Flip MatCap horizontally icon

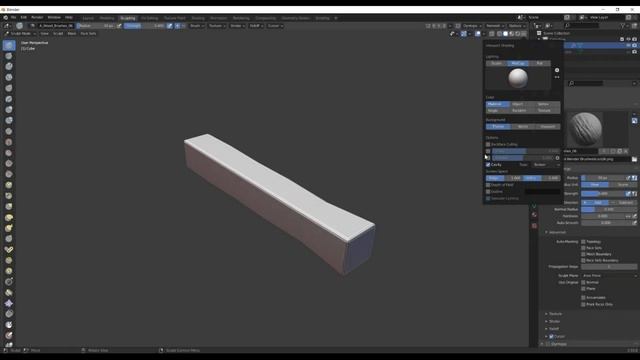click(x=557, y=77)
